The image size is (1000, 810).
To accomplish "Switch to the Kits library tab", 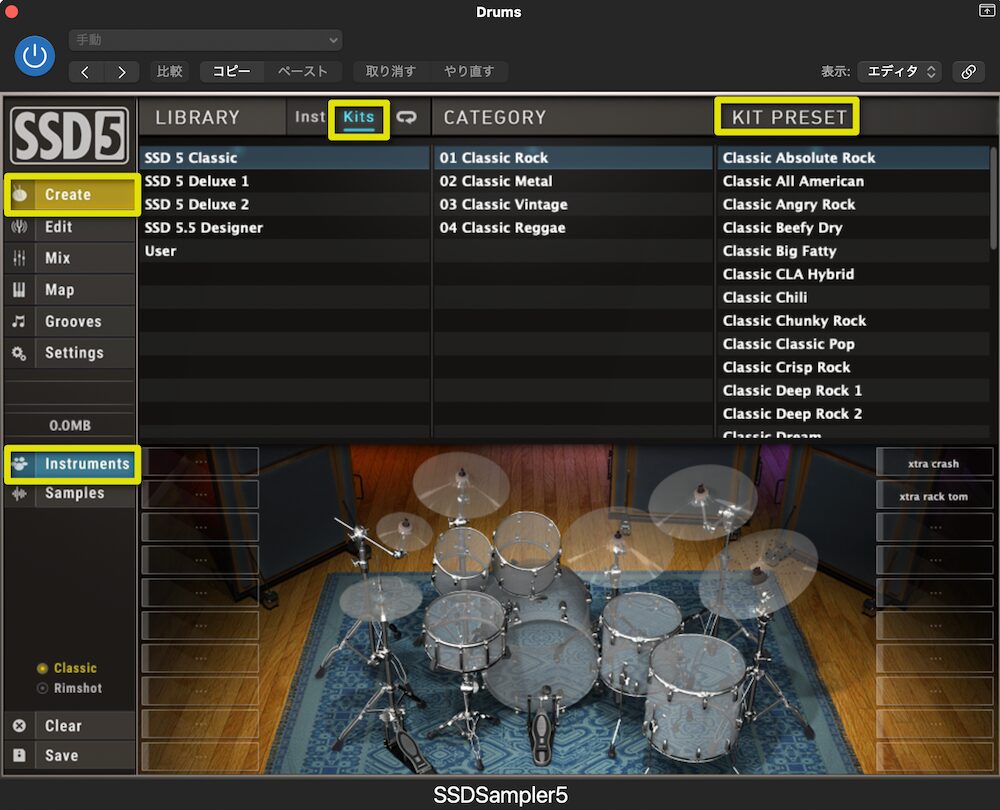I will [358, 117].
